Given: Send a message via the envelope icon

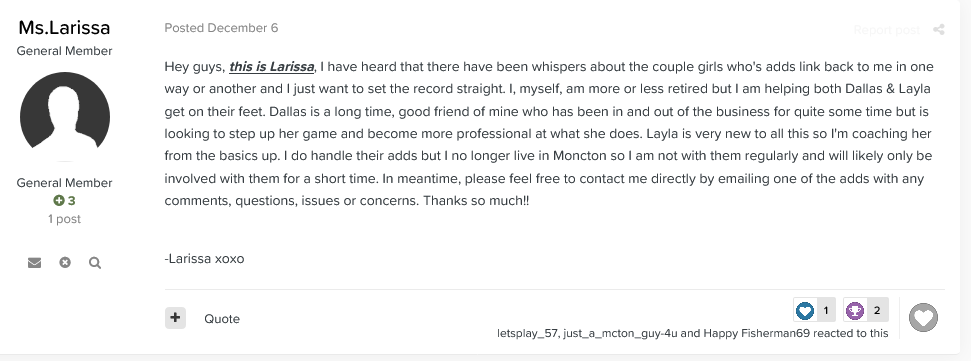Looking at the screenshot, I should 35,263.
